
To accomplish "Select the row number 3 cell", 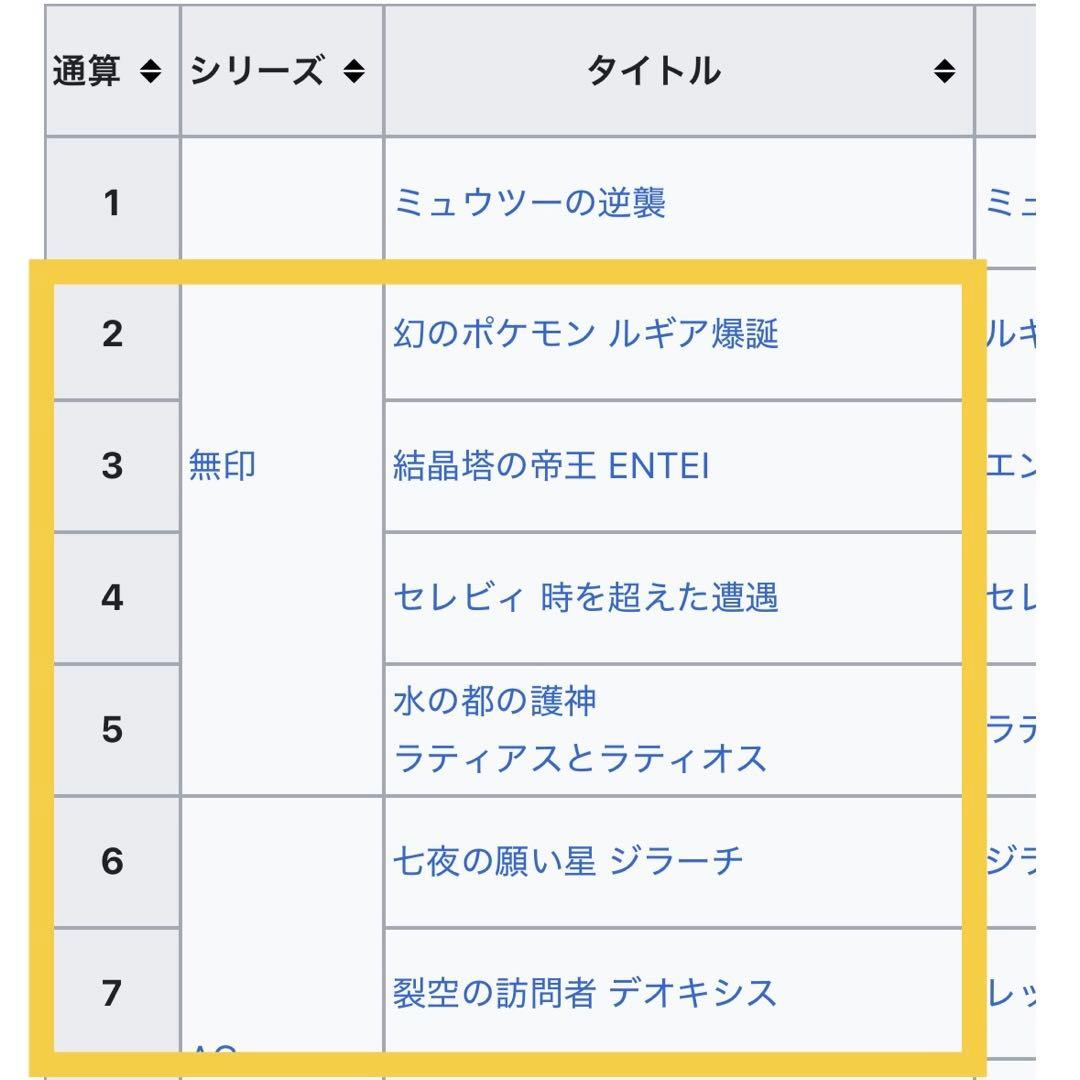I will pos(112,465).
